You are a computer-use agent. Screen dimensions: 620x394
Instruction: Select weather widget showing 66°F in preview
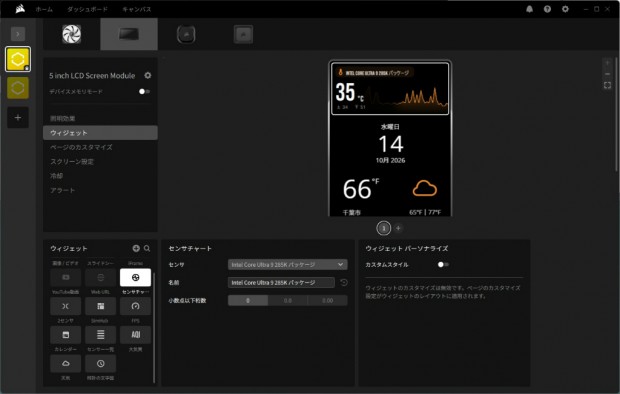click(390, 196)
